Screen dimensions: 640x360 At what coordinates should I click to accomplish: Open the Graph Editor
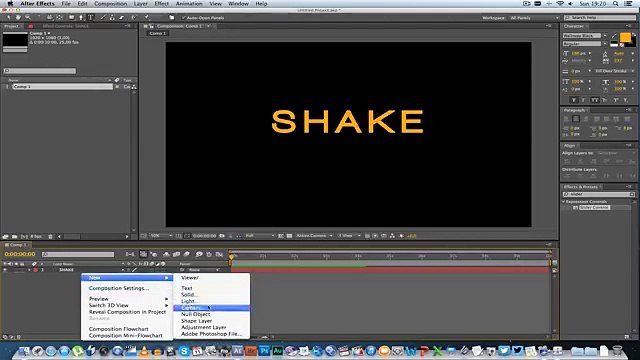tap(219, 254)
